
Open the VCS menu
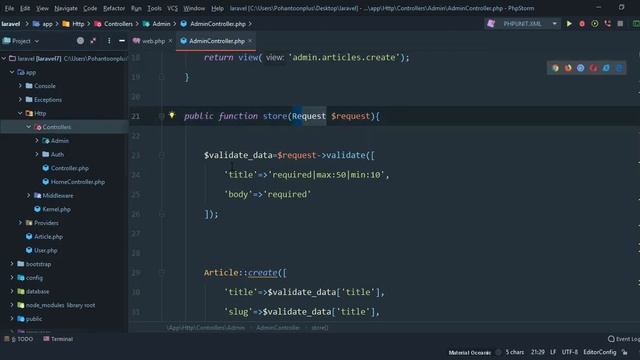point(172,8)
